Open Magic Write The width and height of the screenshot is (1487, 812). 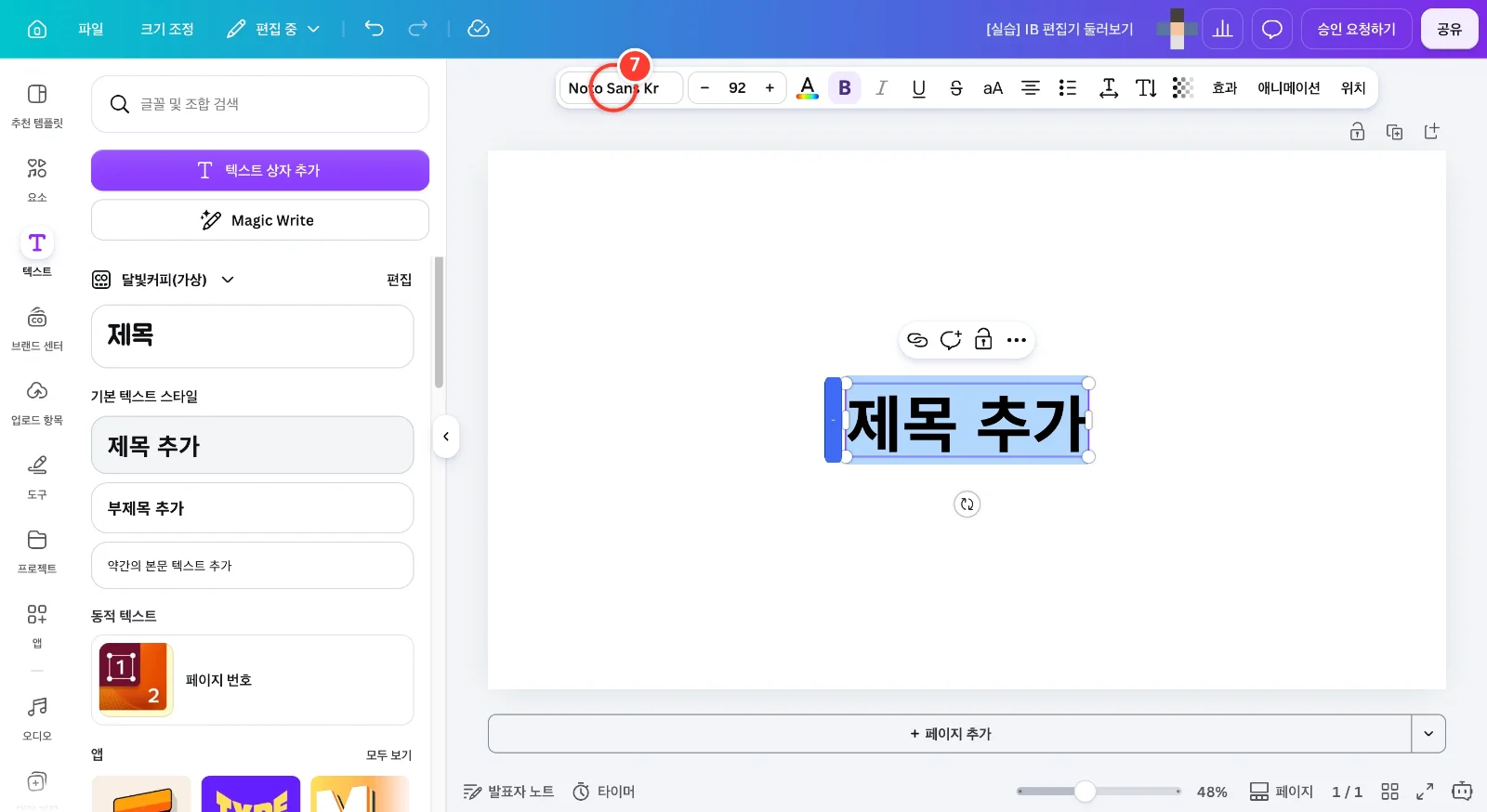pyautogui.click(x=260, y=220)
